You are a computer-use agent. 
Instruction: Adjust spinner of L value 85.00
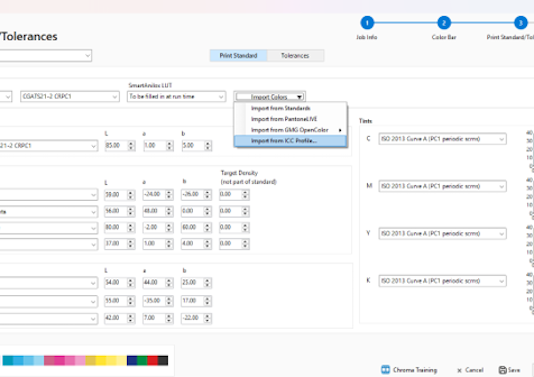131,146
